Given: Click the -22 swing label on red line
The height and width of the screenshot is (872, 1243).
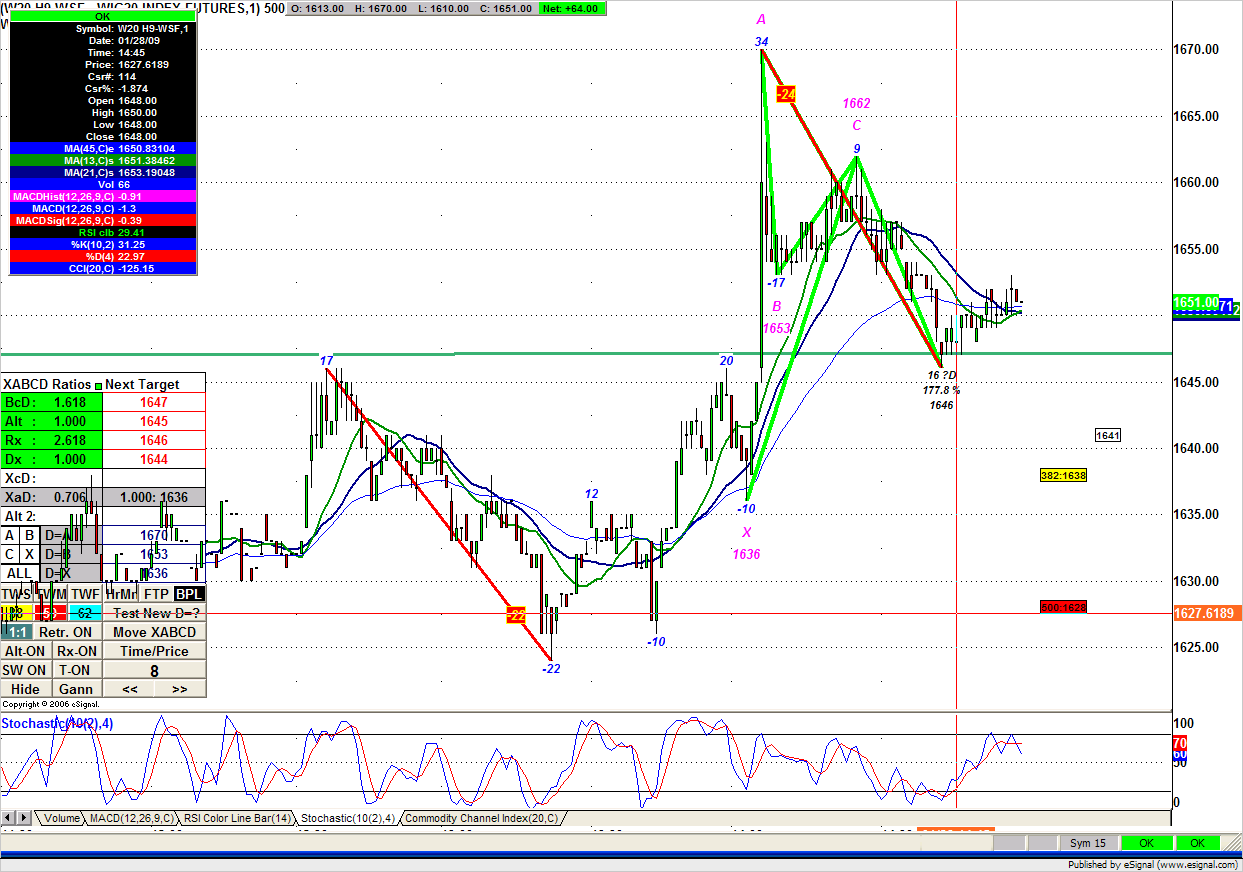Looking at the screenshot, I should (516, 616).
